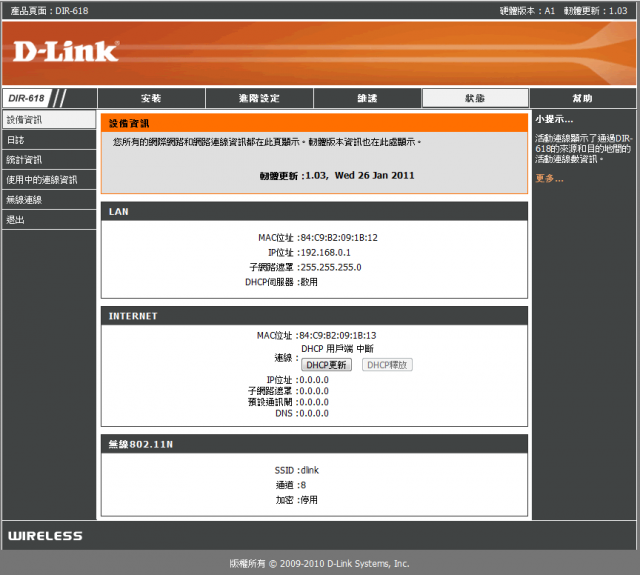Click the 硬體版本 : A1 text

point(527,11)
